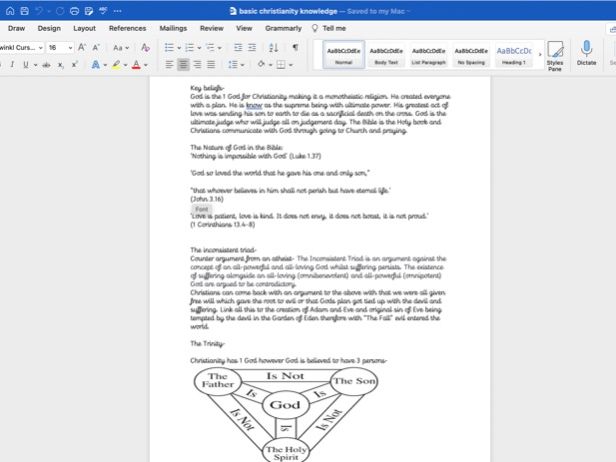Apply the yellow text highlight
This screenshot has height=462, width=616.
116,65
